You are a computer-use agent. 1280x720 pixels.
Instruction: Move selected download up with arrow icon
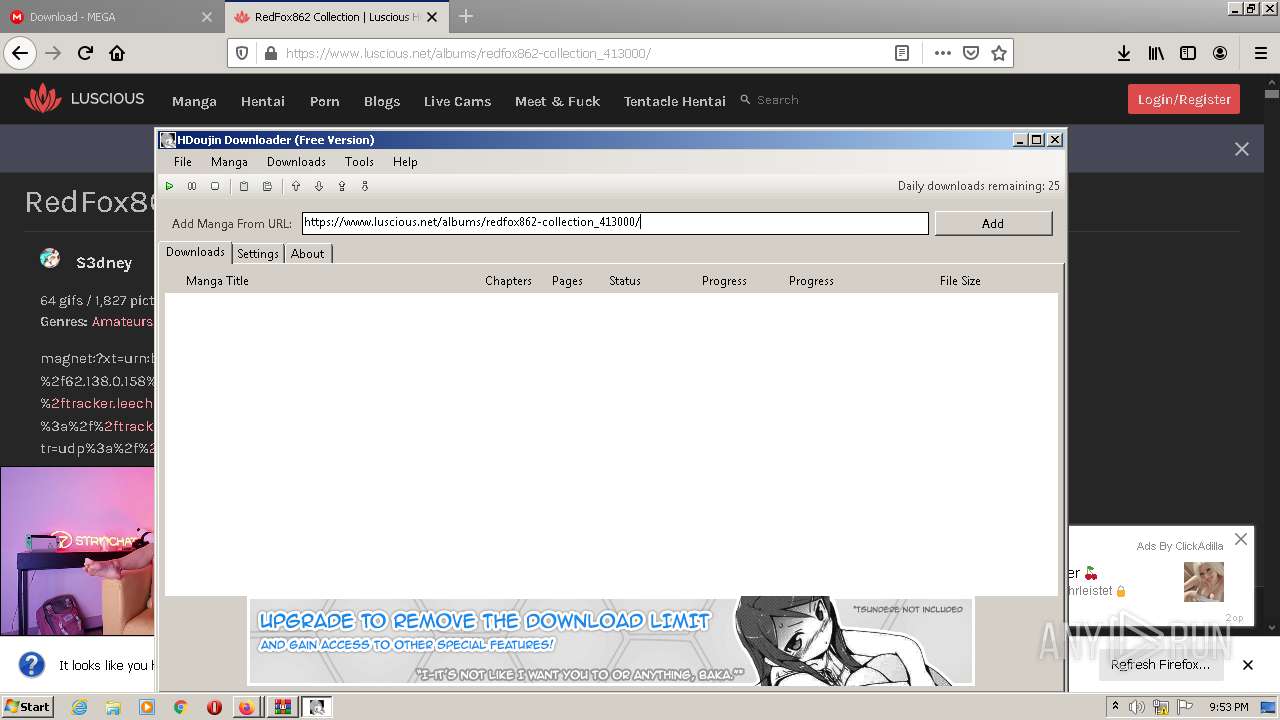pyautogui.click(x=296, y=186)
